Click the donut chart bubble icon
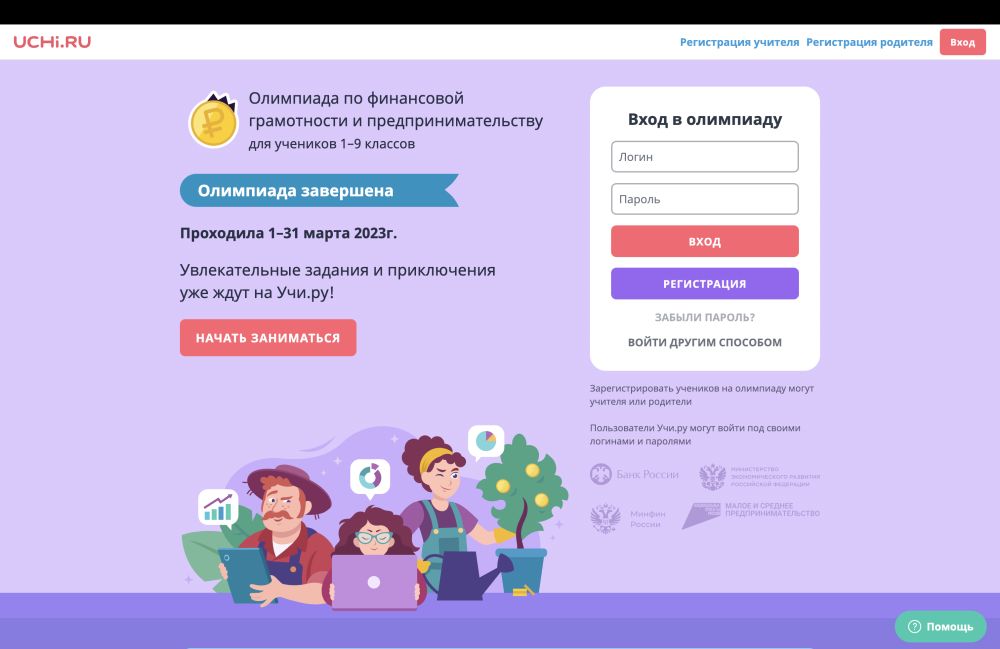The image size is (1000, 649). [370, 478]
